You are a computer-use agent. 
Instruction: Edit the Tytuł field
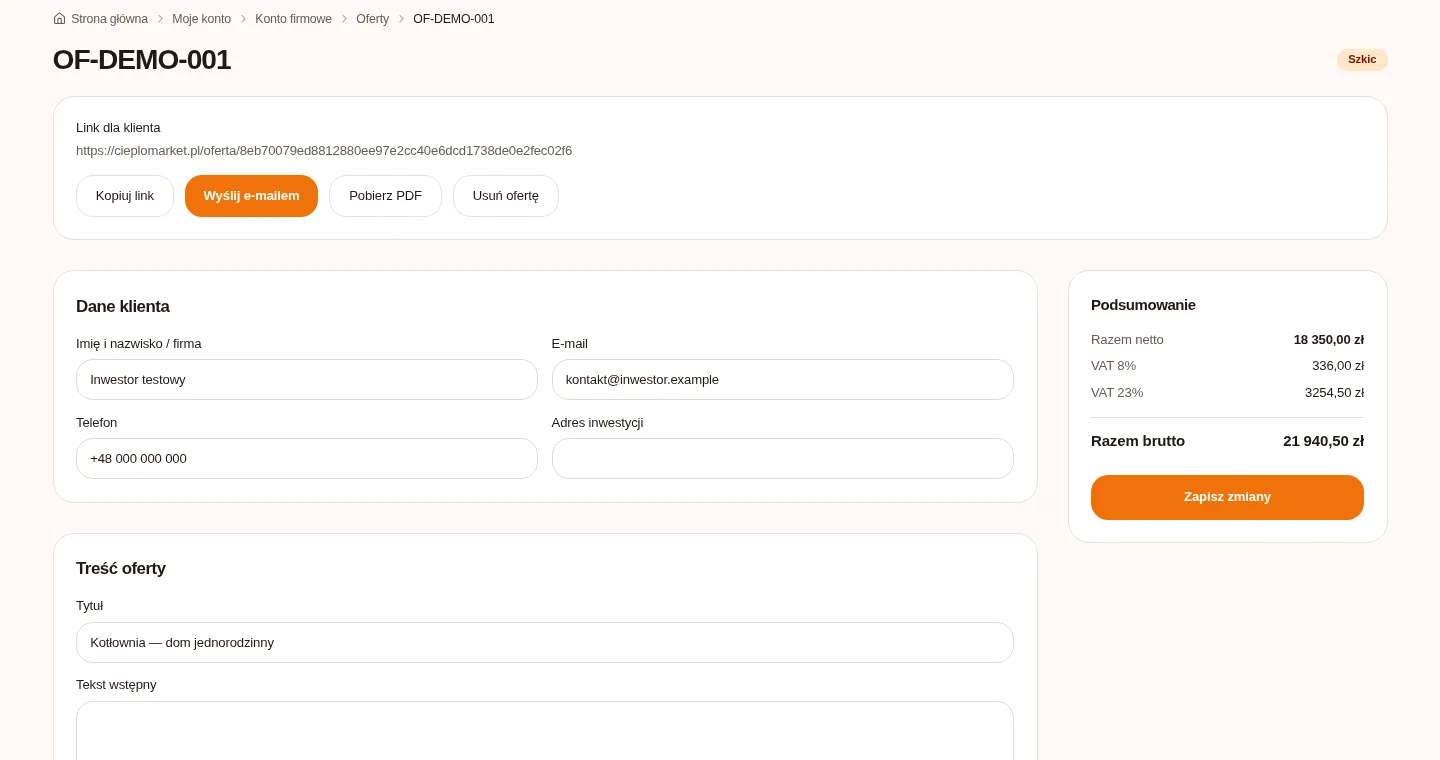pos(545,643)
